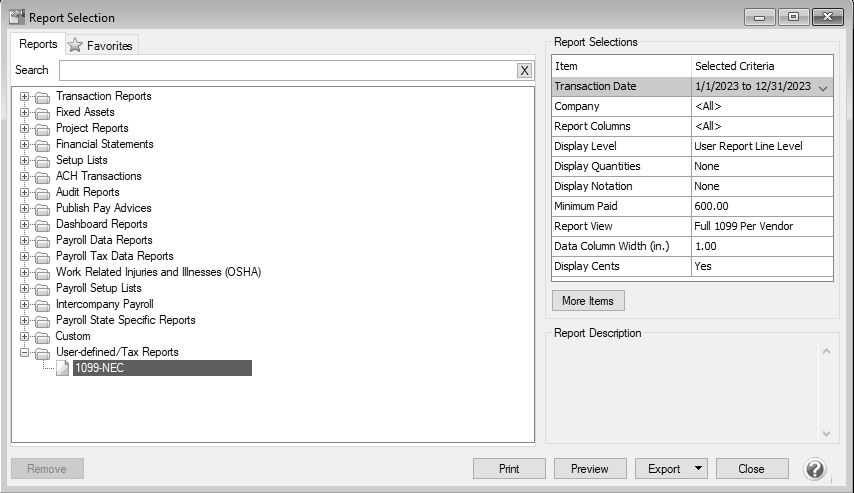854x493 pixels.
Task: Open the Export button dropdown arrow
Action: (696, 469)
